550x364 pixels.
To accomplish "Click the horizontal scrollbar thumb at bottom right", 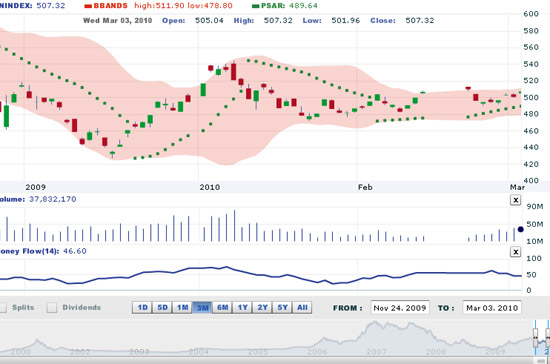I will tap(541, 361).
